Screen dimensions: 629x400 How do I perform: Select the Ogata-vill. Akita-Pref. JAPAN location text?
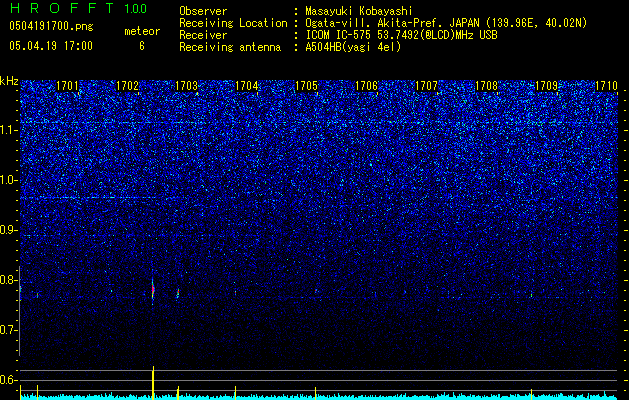pos(446,23)
